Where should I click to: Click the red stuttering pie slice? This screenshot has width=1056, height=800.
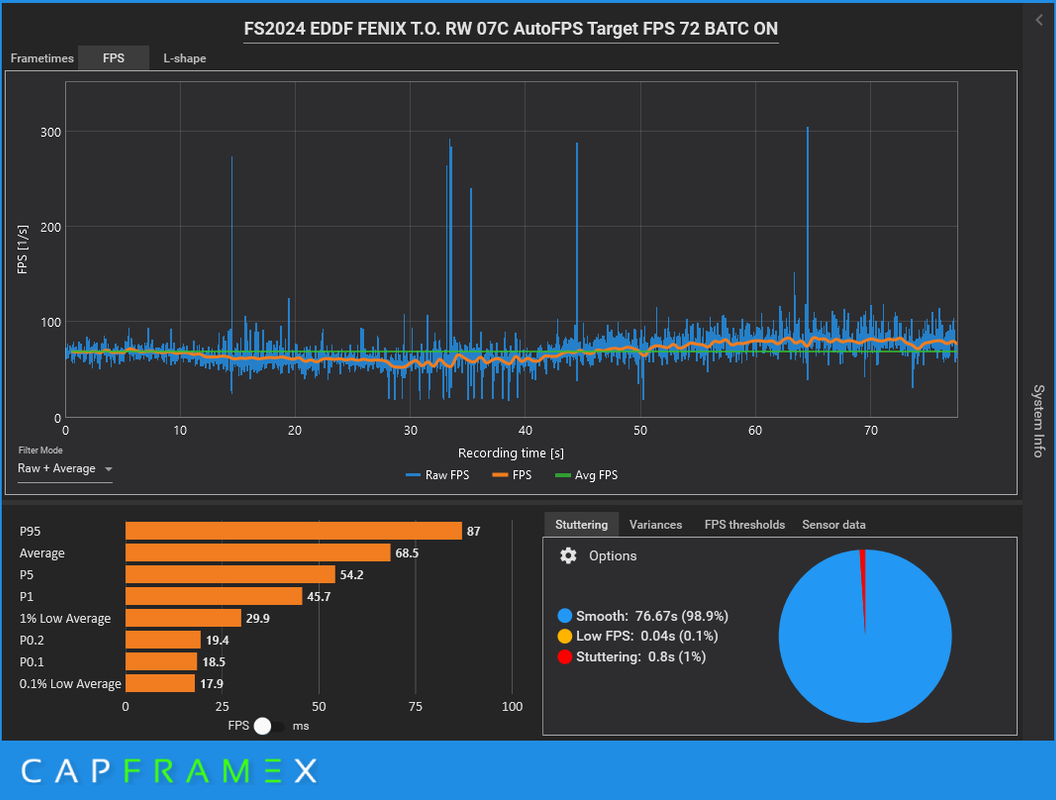pyautogui.click(x=863, y=579)
